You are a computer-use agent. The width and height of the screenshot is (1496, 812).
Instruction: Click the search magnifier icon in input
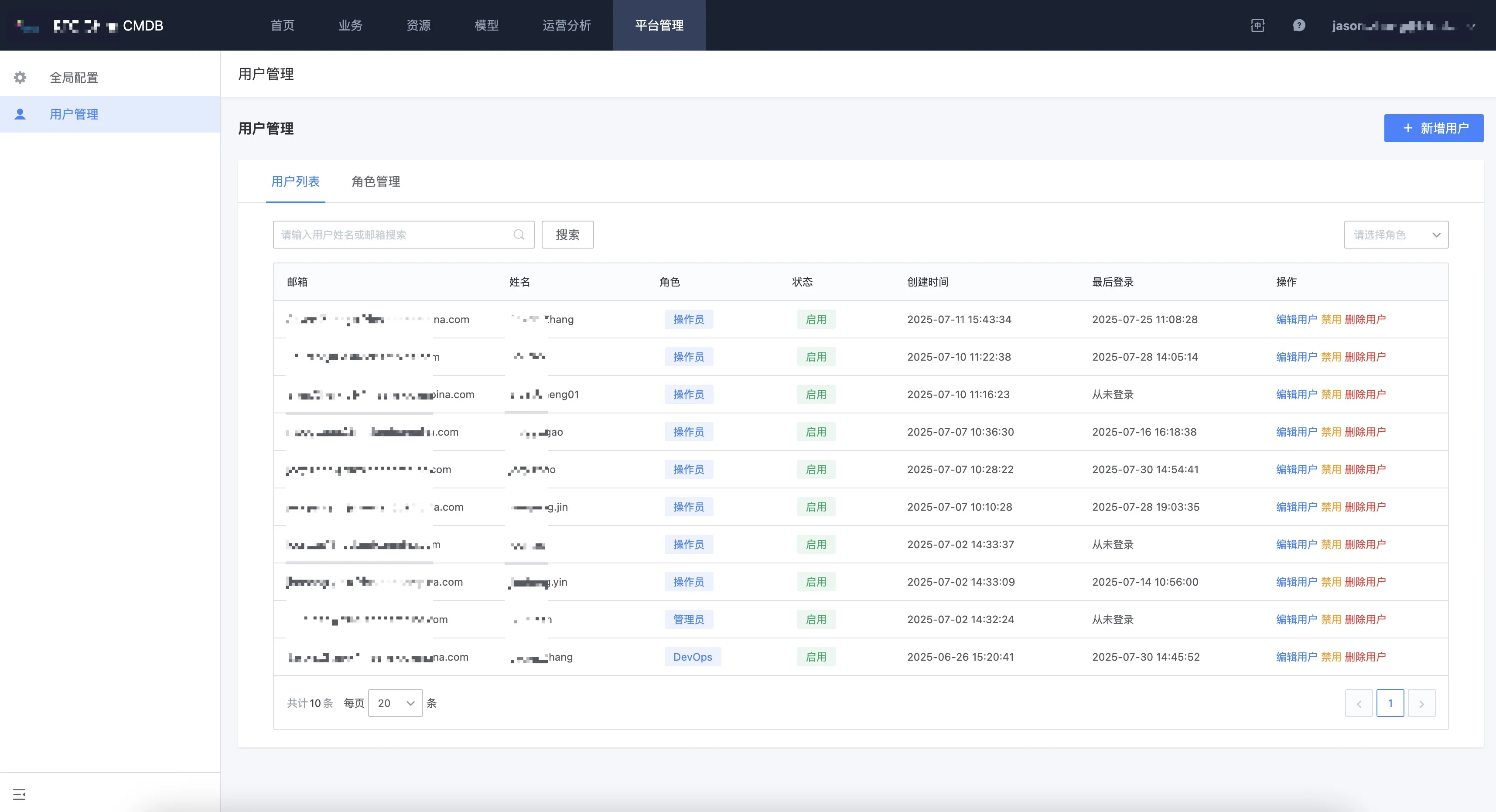519,235
